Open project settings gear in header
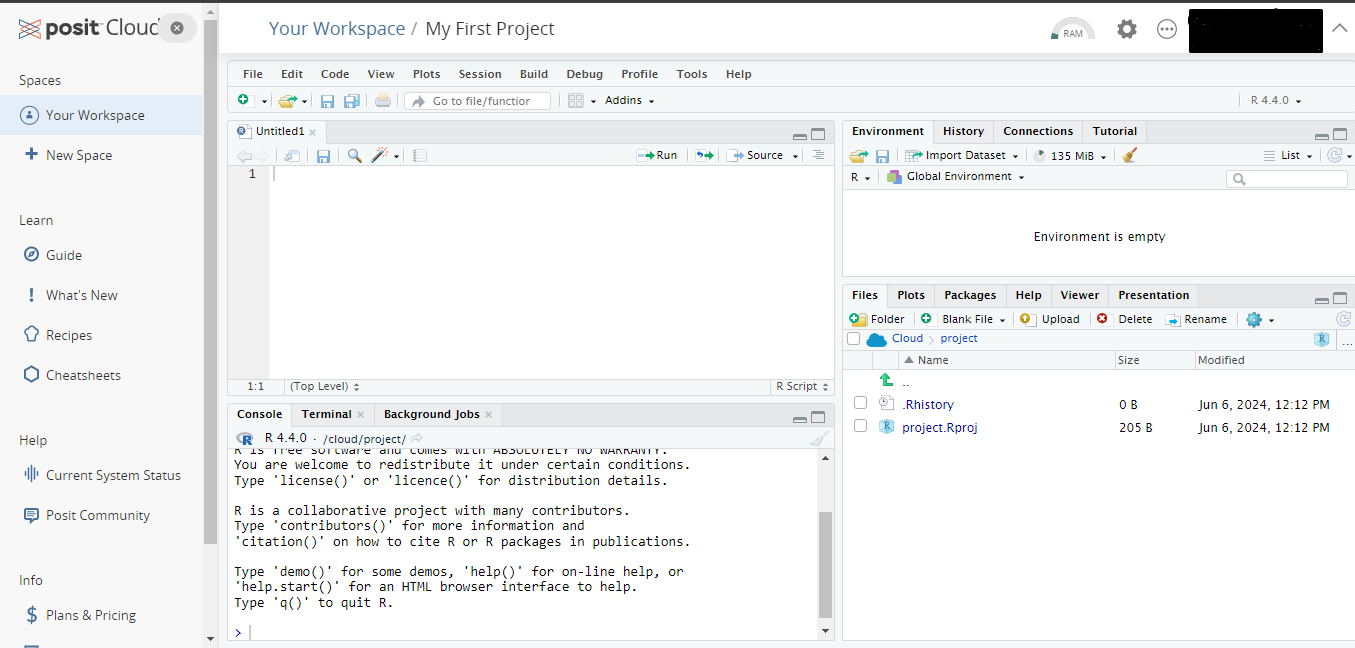 [x=1127, y=29]
